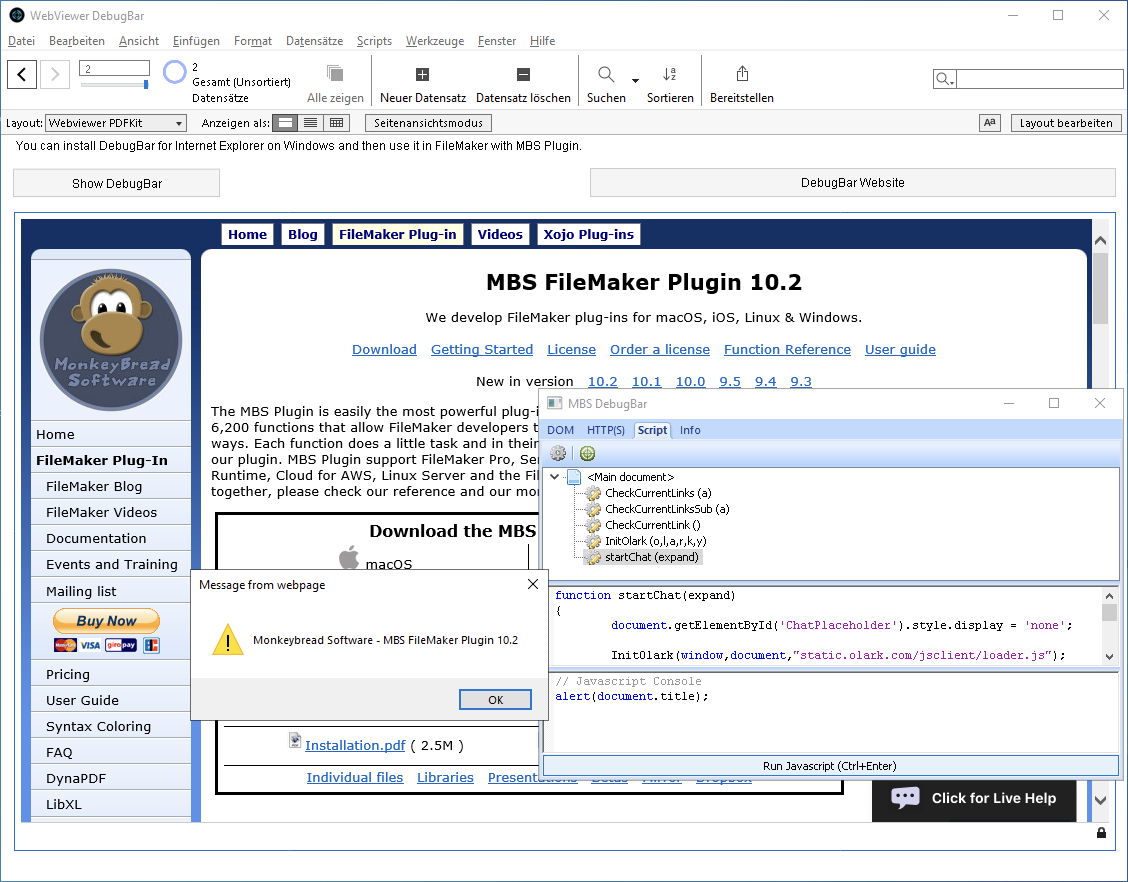Click Seitenansichtsmodus button
Viewport: 1128px width, 882px height.
428,123
